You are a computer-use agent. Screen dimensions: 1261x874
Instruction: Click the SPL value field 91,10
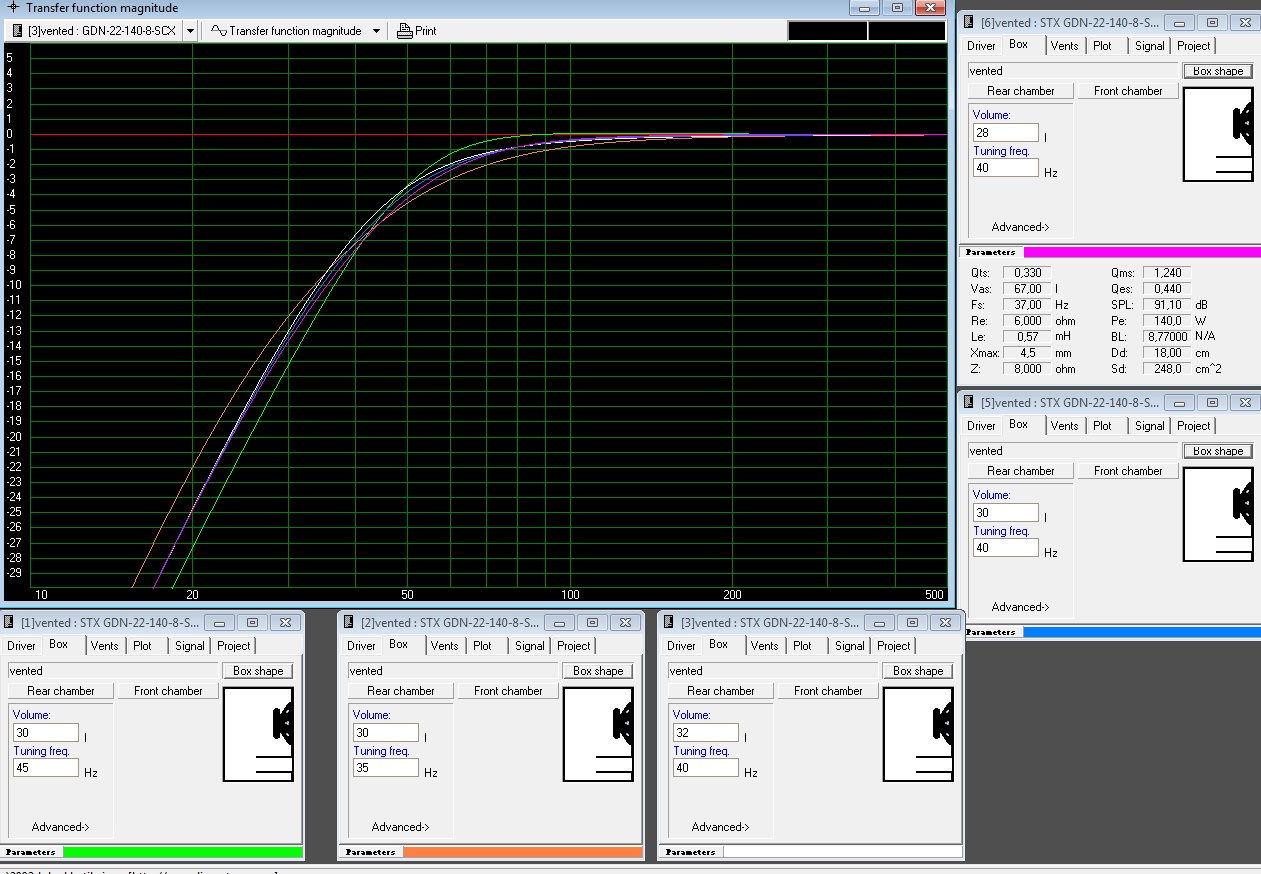(1166, 305)
